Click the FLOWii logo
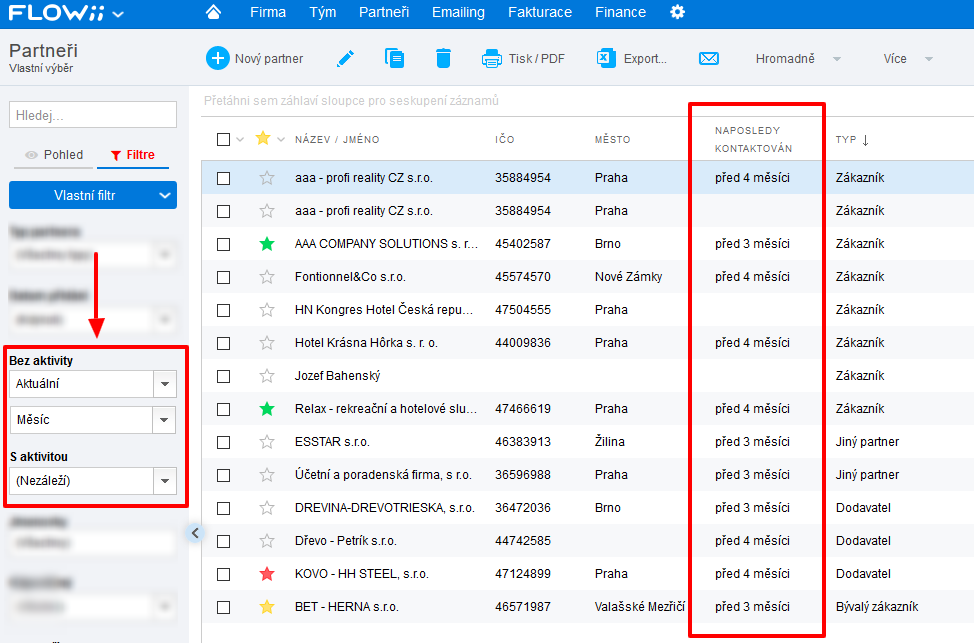This screenshot has width=974, height=643. click(56, 12)
